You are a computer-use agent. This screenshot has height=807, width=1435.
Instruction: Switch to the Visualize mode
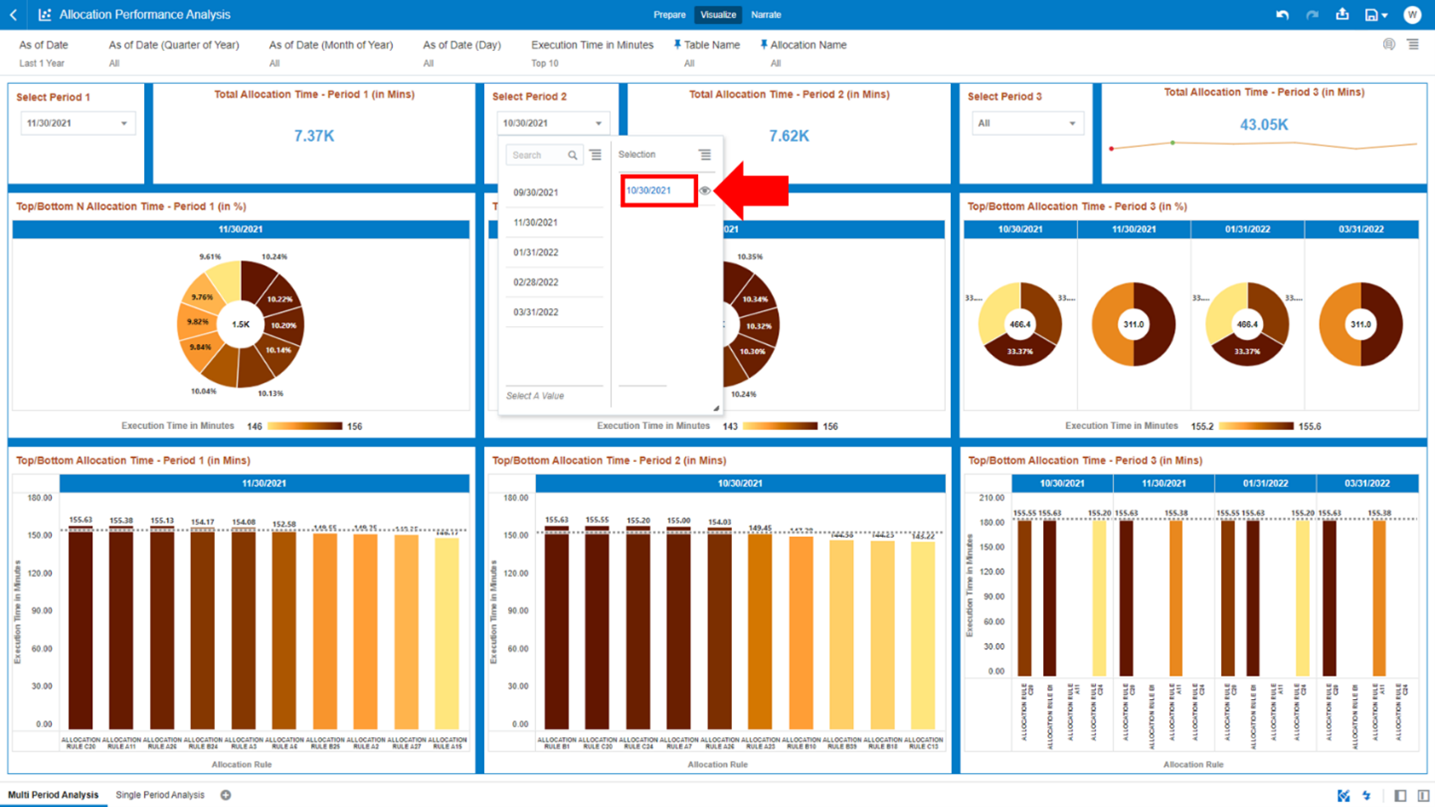[718, 15]
